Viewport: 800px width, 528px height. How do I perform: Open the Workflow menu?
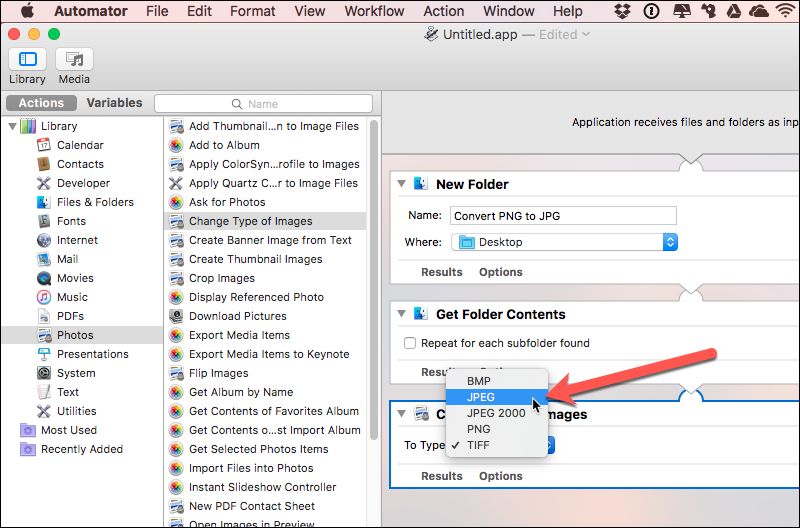click(374, 11)
